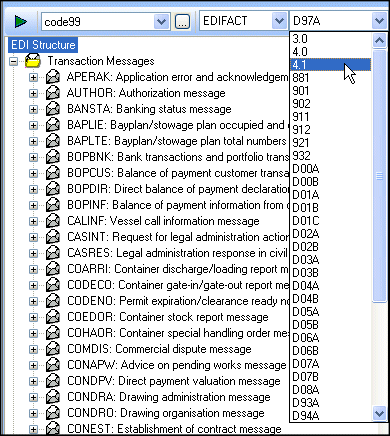Image resolution: width=390 pixels, height=436 pixels.
Task: Click the envelope icon for BAPLTE
Action: [53, 141]
